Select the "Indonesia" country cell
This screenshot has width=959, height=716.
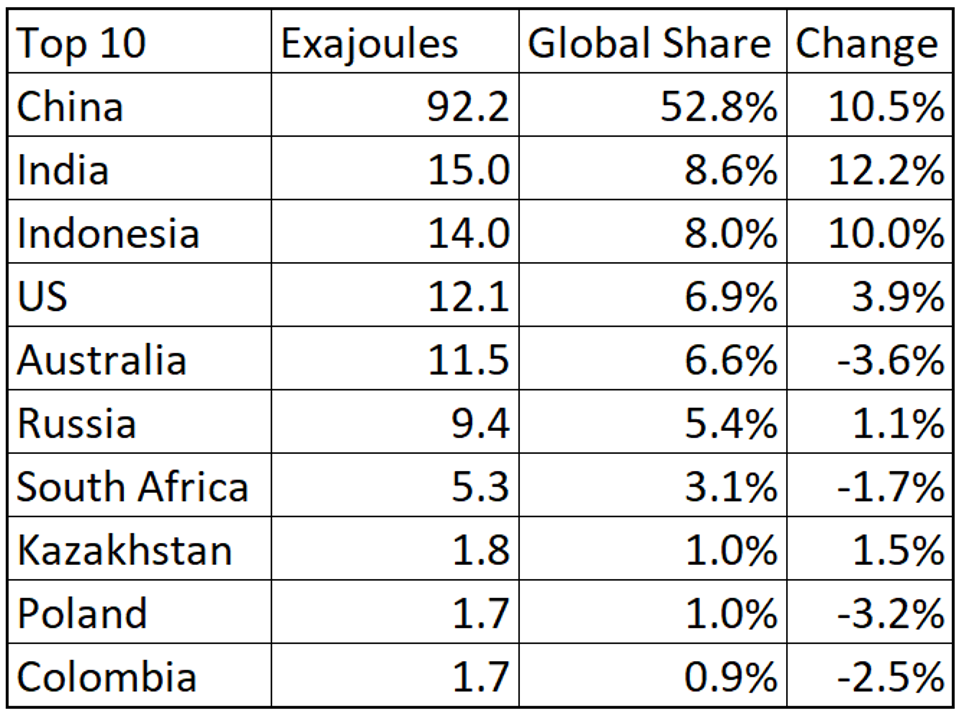click(108, 233)
